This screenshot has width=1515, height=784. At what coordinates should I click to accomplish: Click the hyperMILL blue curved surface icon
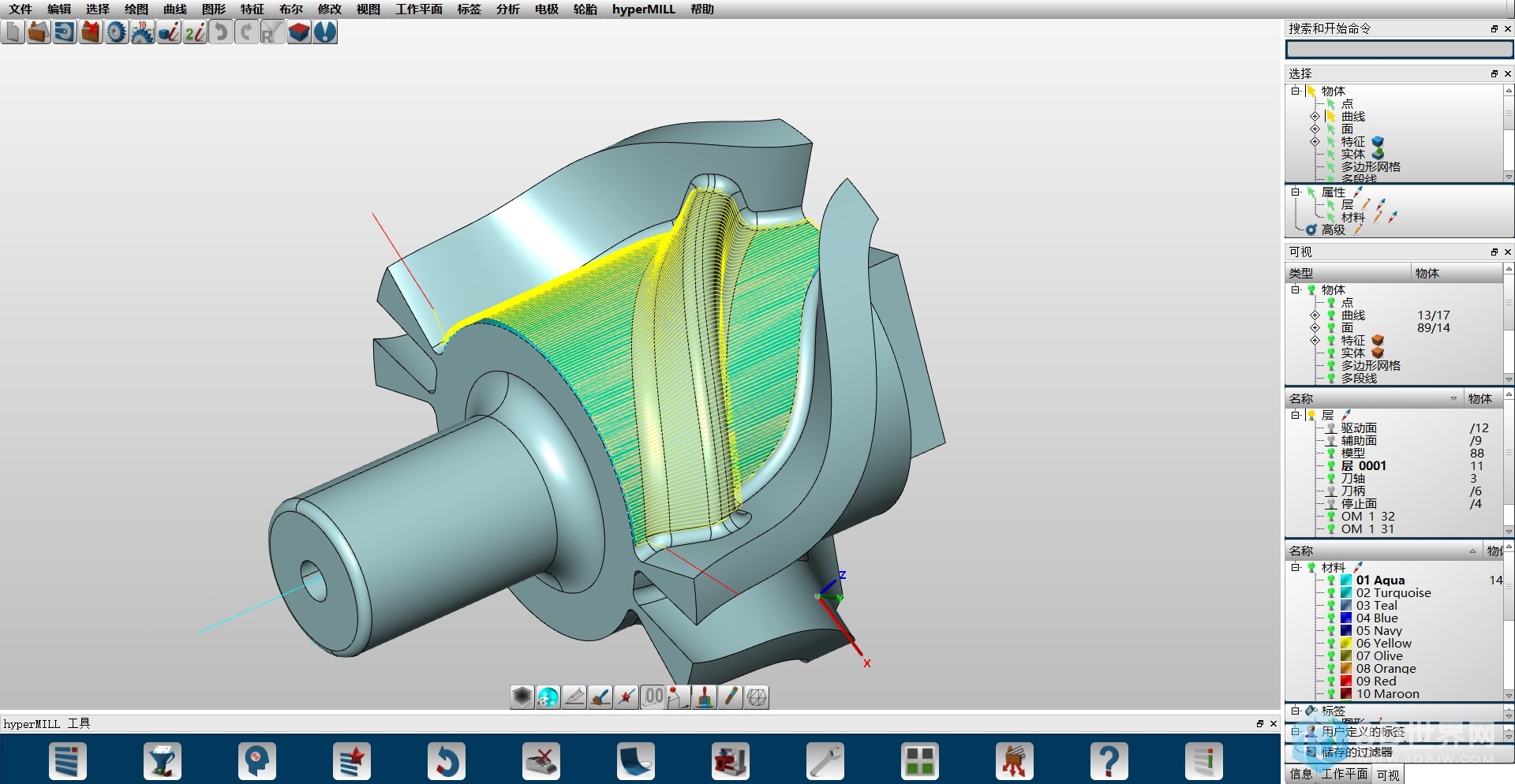click(x=636, y=762)
